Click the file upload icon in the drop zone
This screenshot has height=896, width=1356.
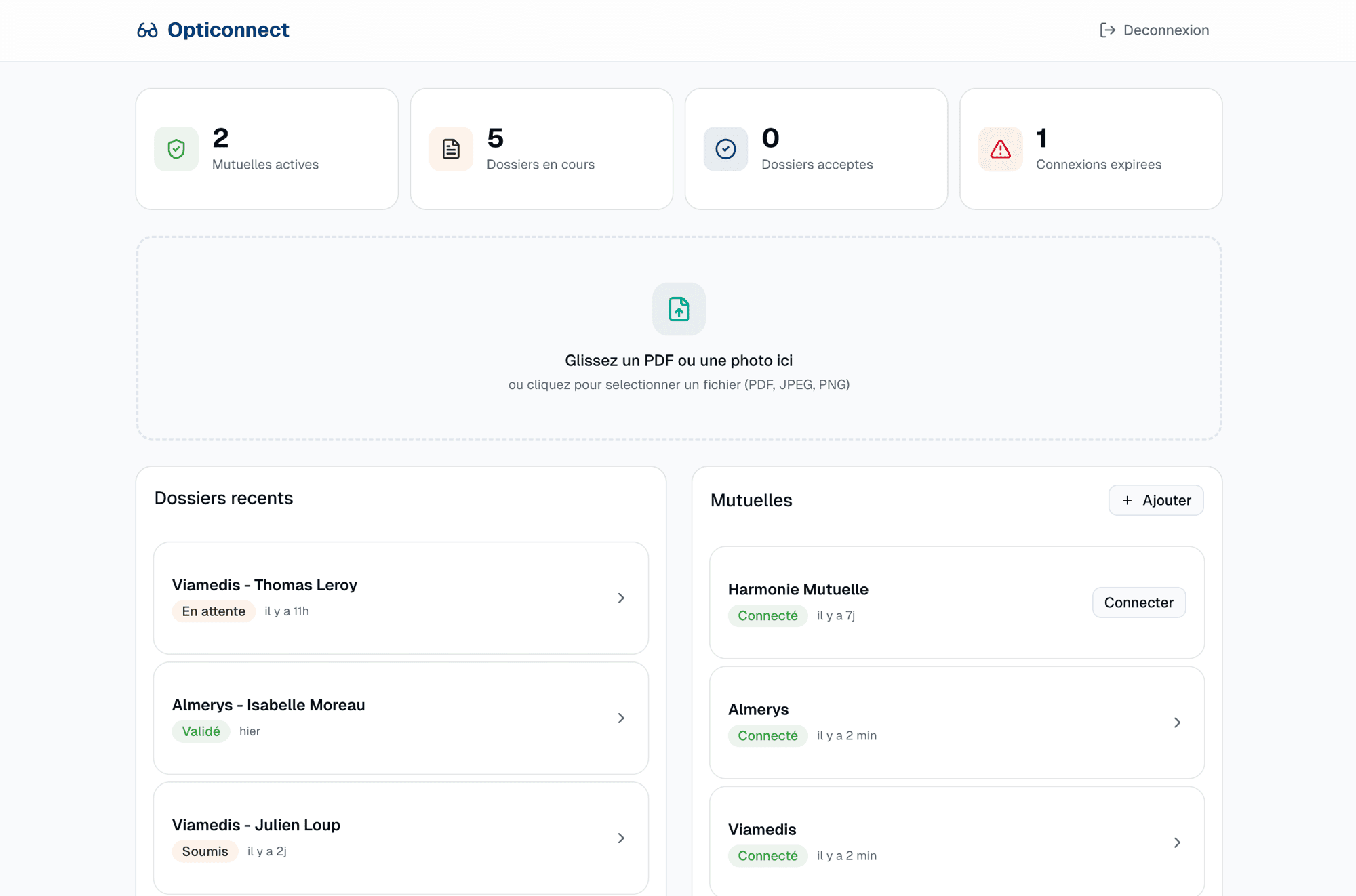[679, 309]
